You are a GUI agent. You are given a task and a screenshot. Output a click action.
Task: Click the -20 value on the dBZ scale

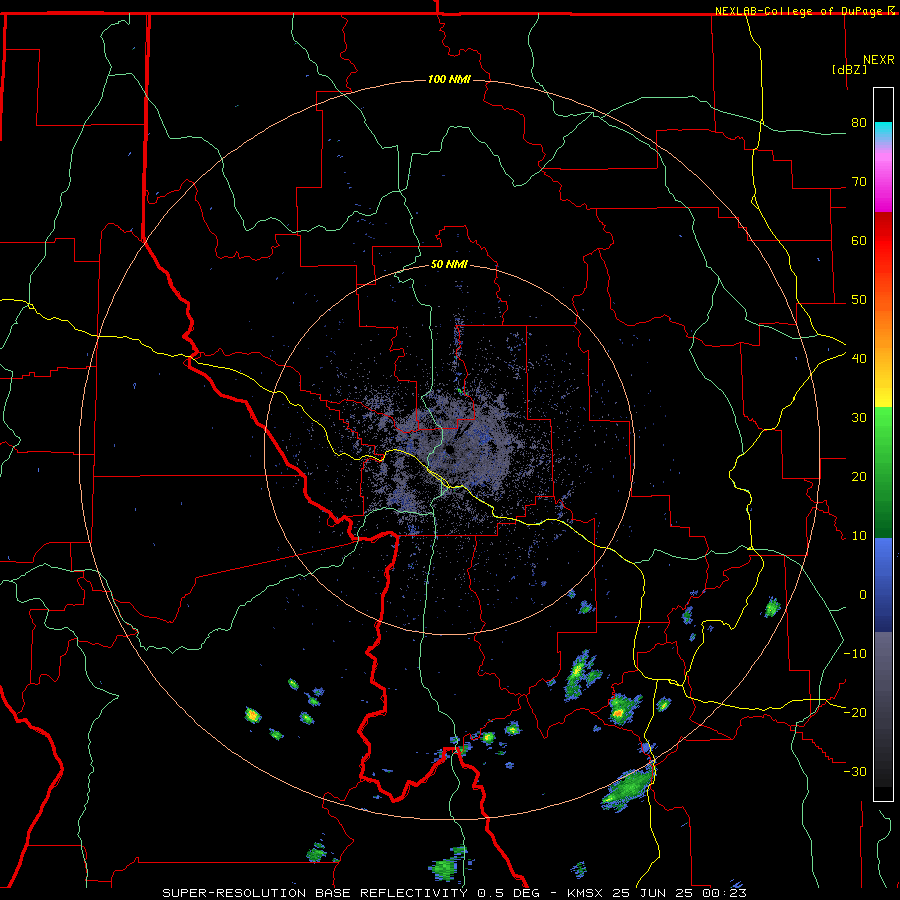point(855,712)
